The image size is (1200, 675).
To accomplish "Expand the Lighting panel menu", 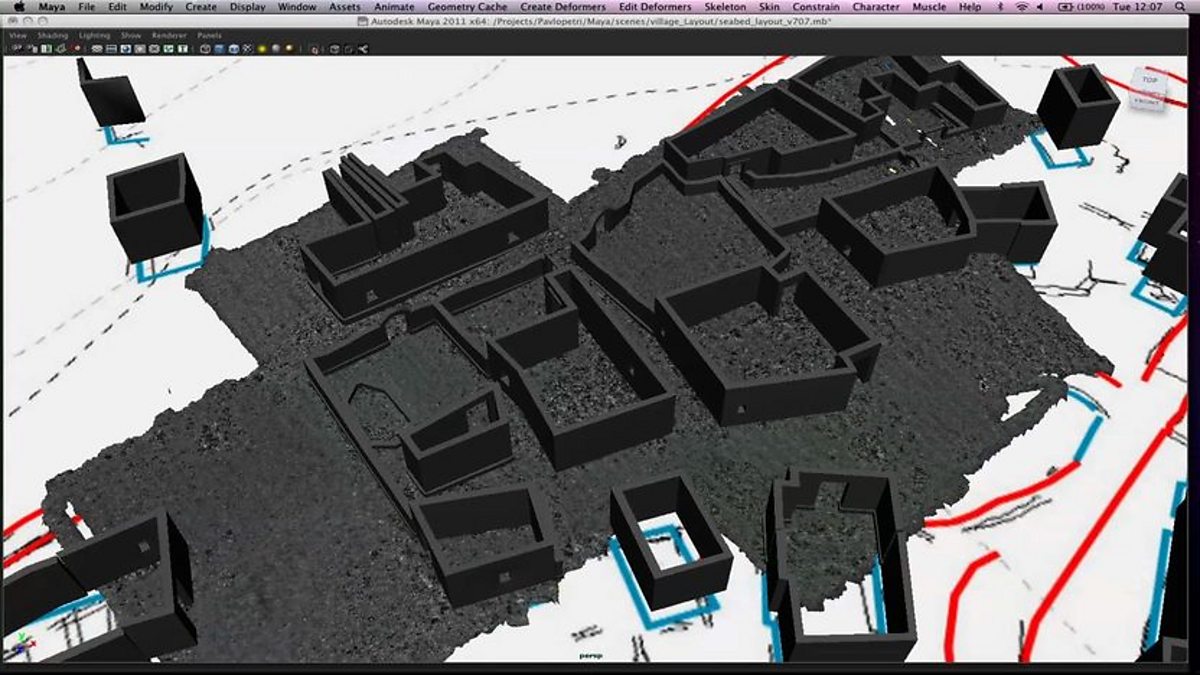I will click(95, 35).
